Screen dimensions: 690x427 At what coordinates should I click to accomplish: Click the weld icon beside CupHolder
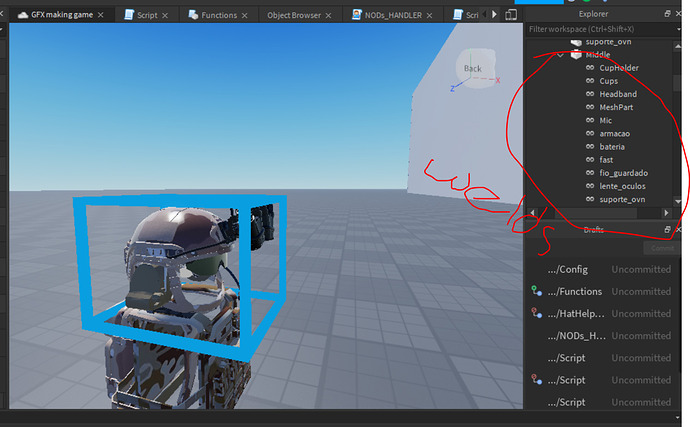(590, 68)
